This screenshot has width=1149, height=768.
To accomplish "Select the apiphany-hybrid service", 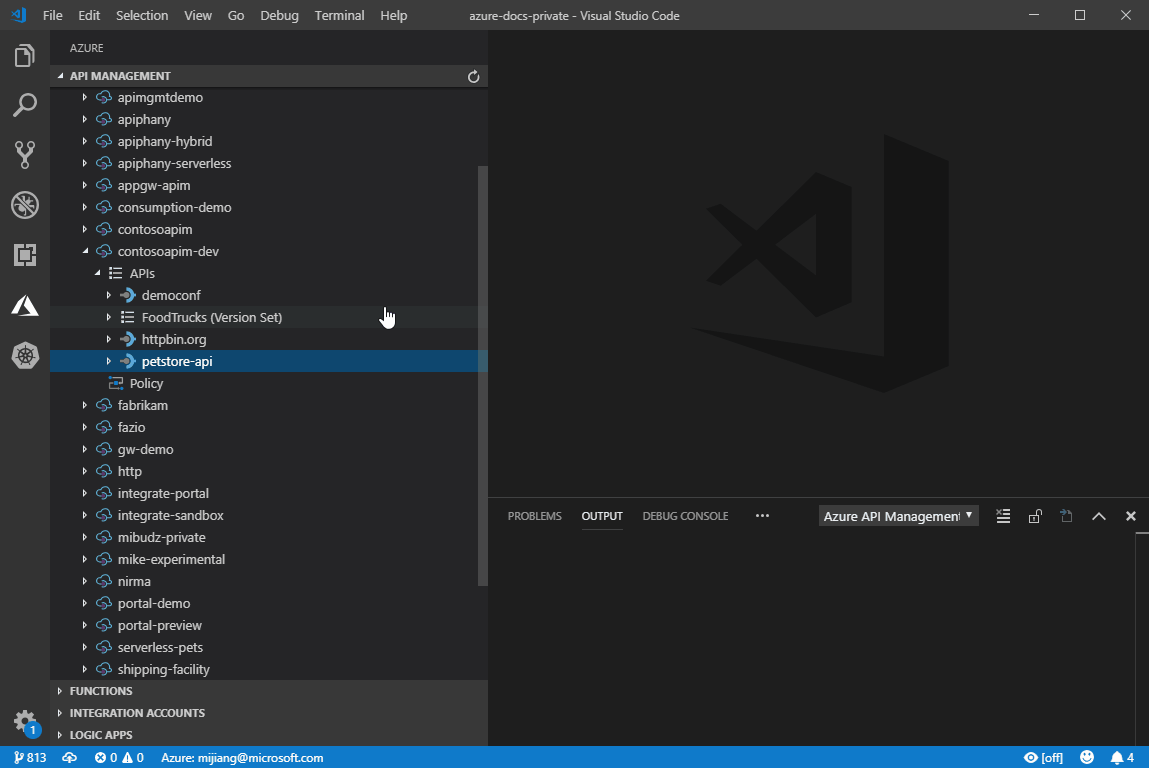I will click(268, 141).
